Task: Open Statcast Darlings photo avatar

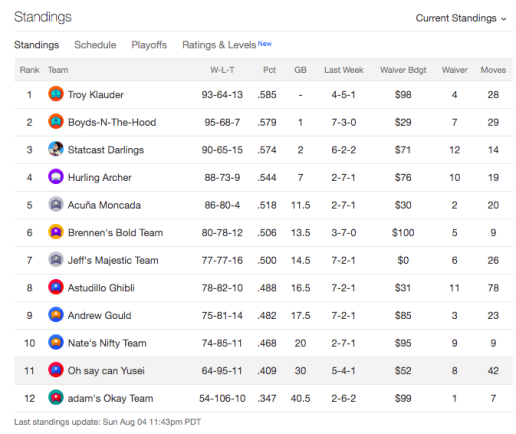Action: (56, 149)
